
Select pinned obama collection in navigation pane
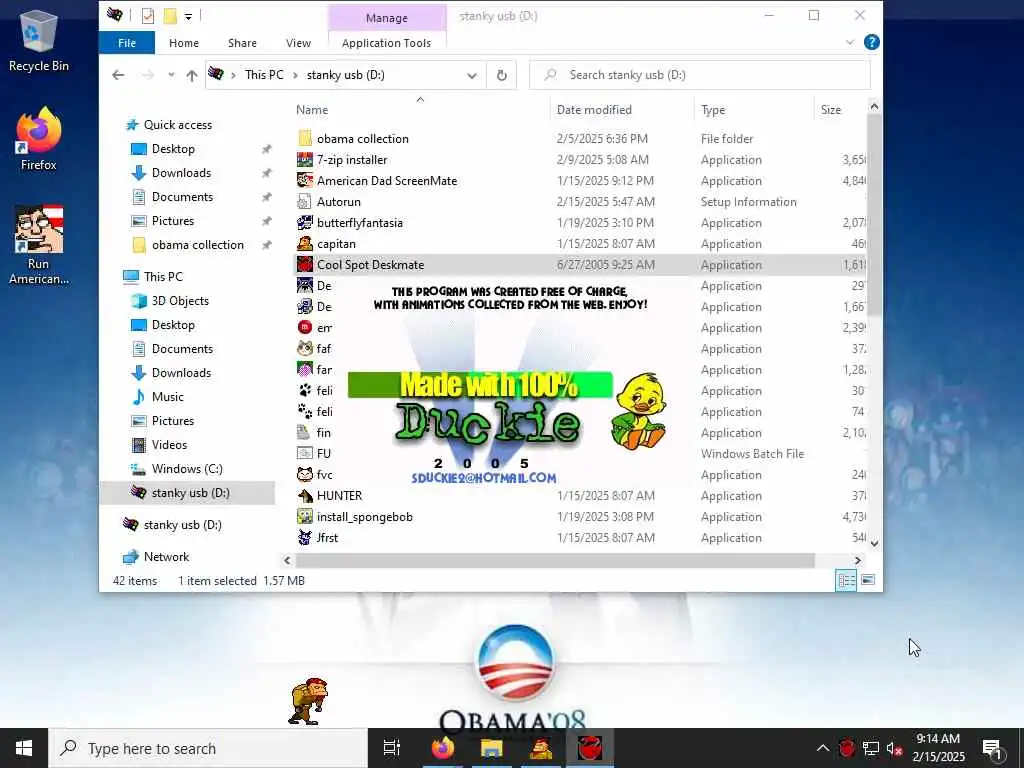(198, 245)
